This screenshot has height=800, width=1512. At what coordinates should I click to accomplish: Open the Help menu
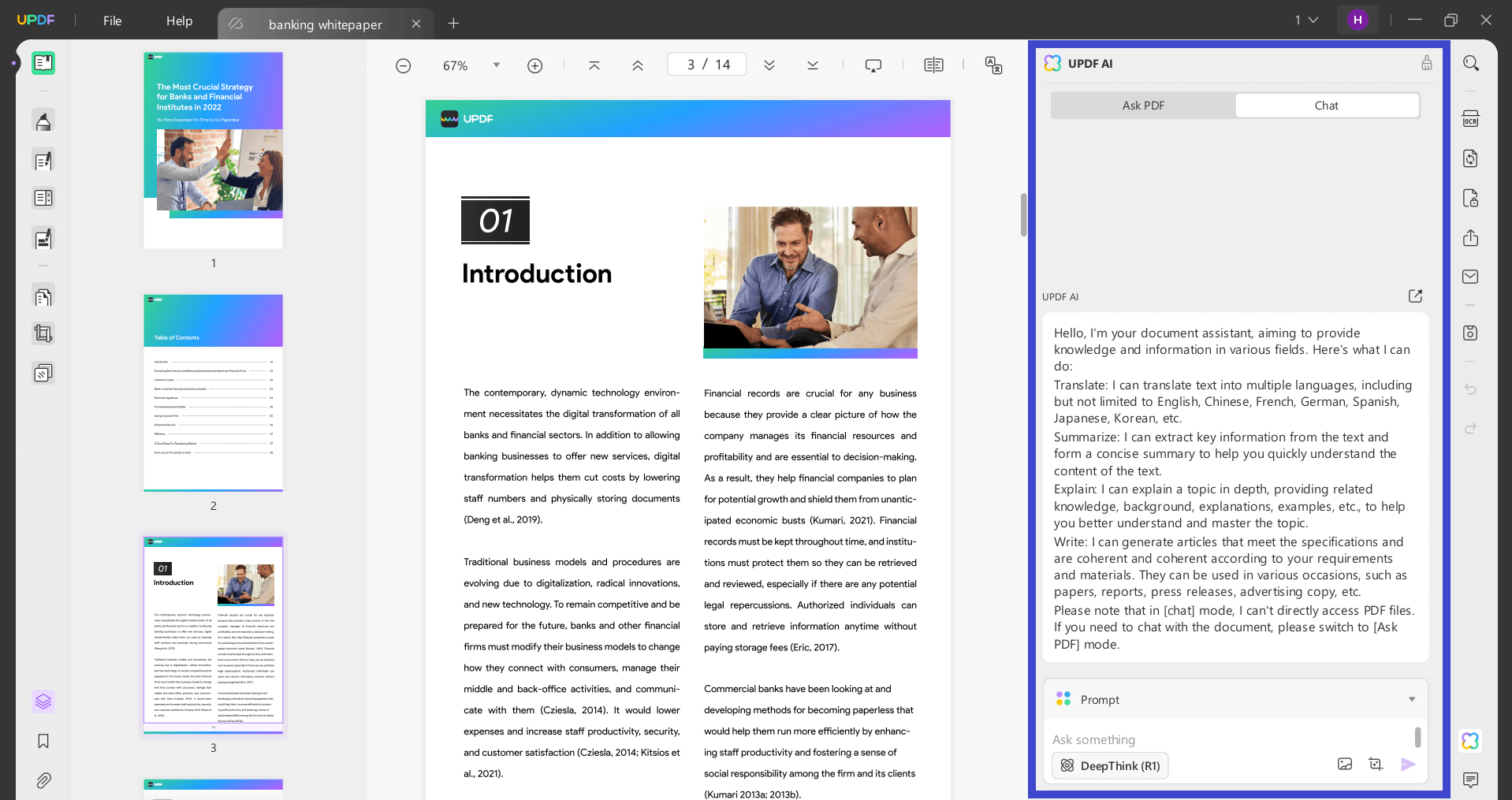(x=179, y=20)
